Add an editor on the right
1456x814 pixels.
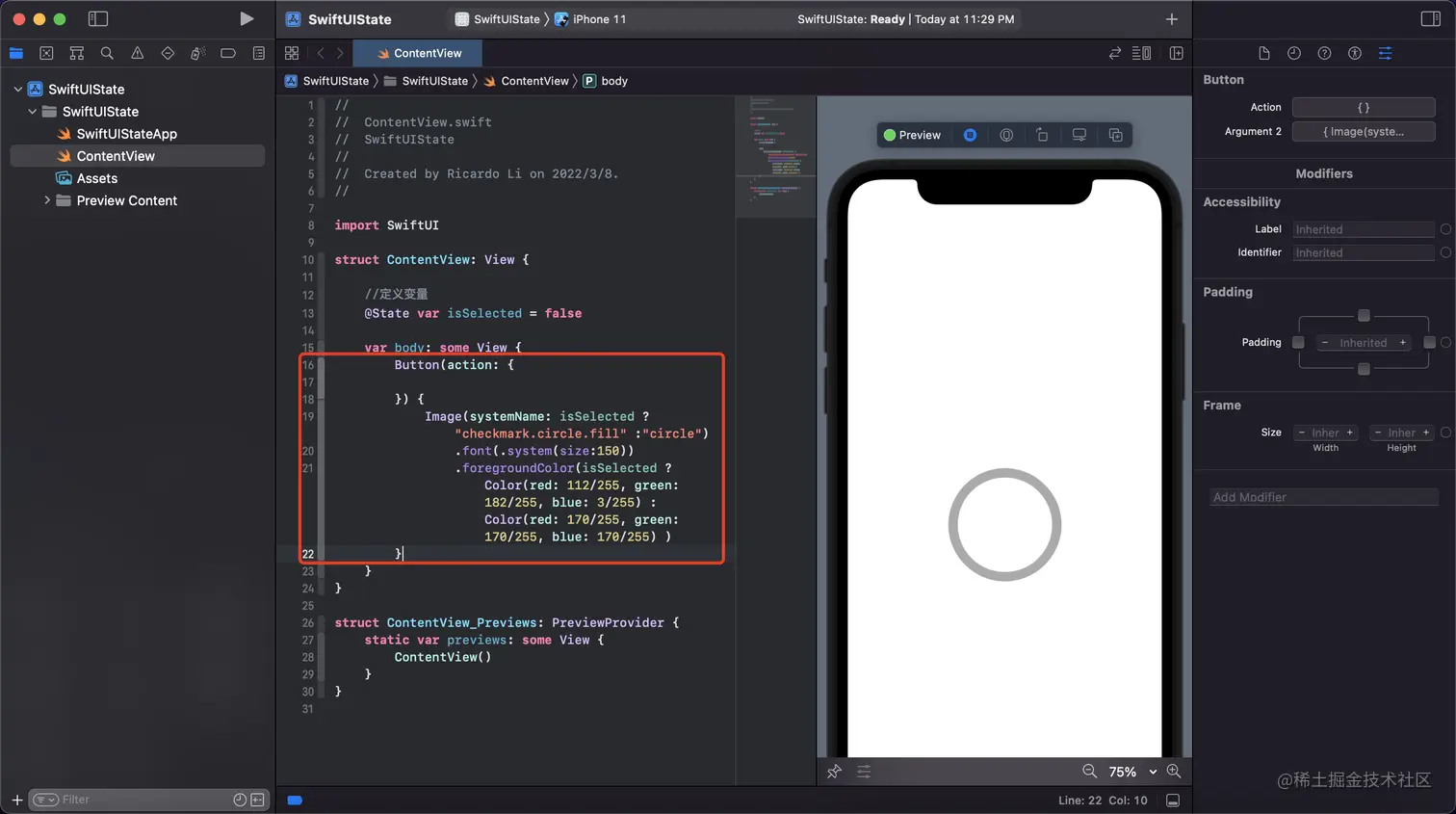point(1176,53)
